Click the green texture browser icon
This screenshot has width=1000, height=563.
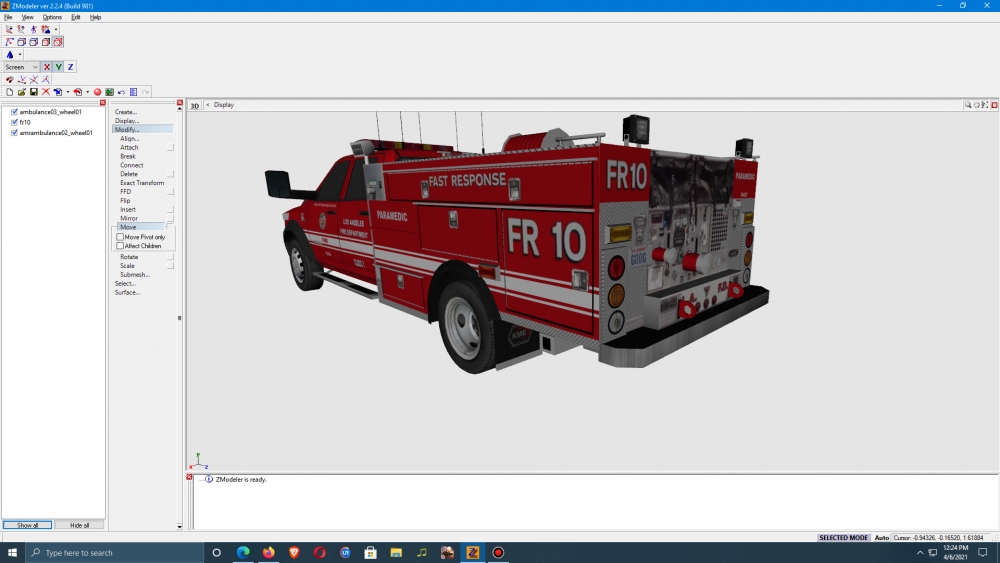point(110,92)
